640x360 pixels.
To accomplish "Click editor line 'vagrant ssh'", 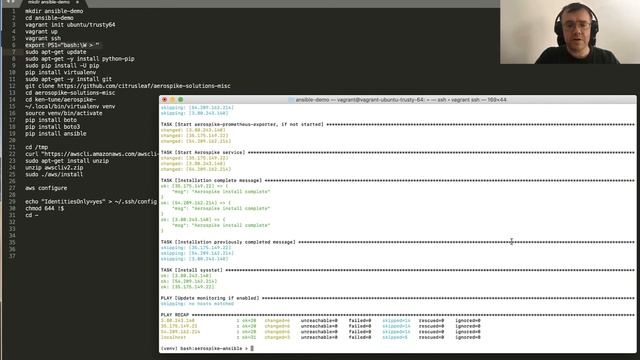I will [43, 38].
